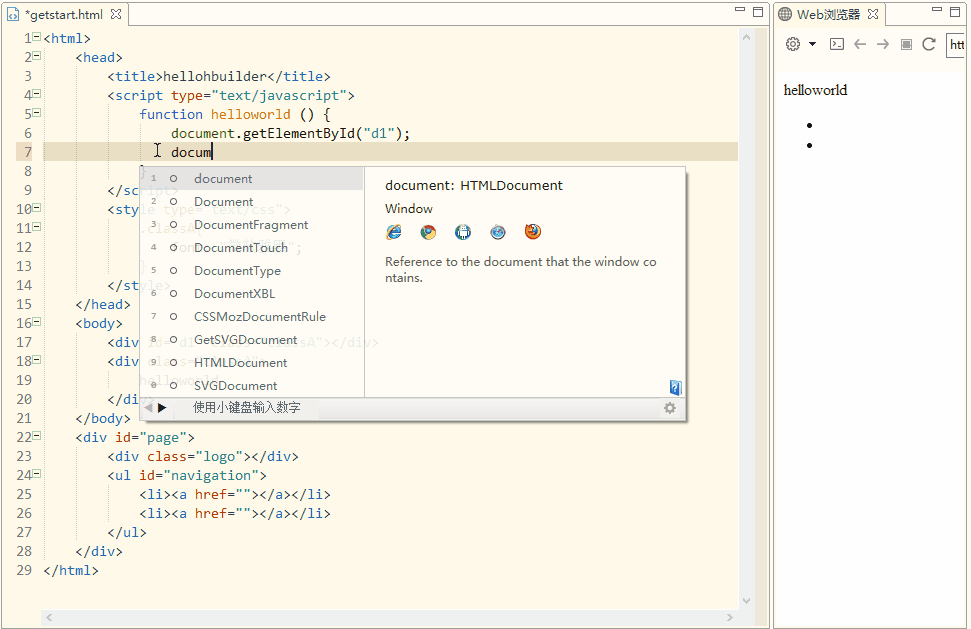Open the browser settings dropdown arrow
The height and width of the screenshot is (629, 971).
(x=812, y=44)
